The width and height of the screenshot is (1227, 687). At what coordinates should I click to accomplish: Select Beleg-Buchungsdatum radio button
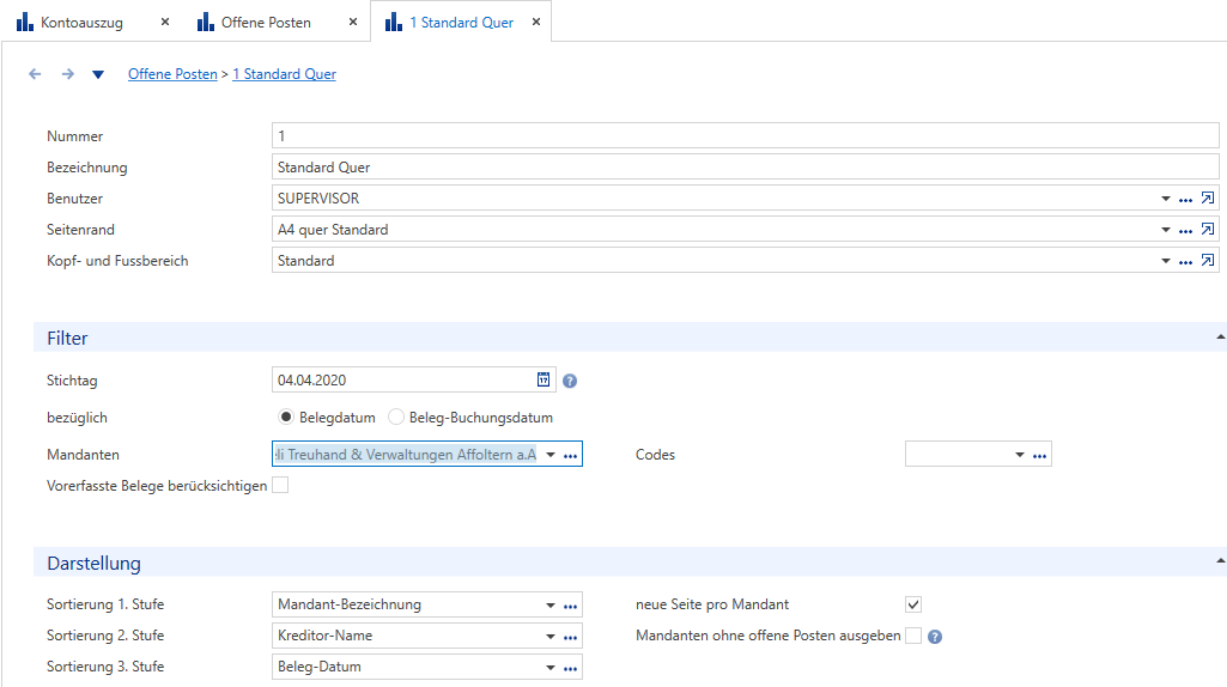pyautogui.click(x=396, y=417)
